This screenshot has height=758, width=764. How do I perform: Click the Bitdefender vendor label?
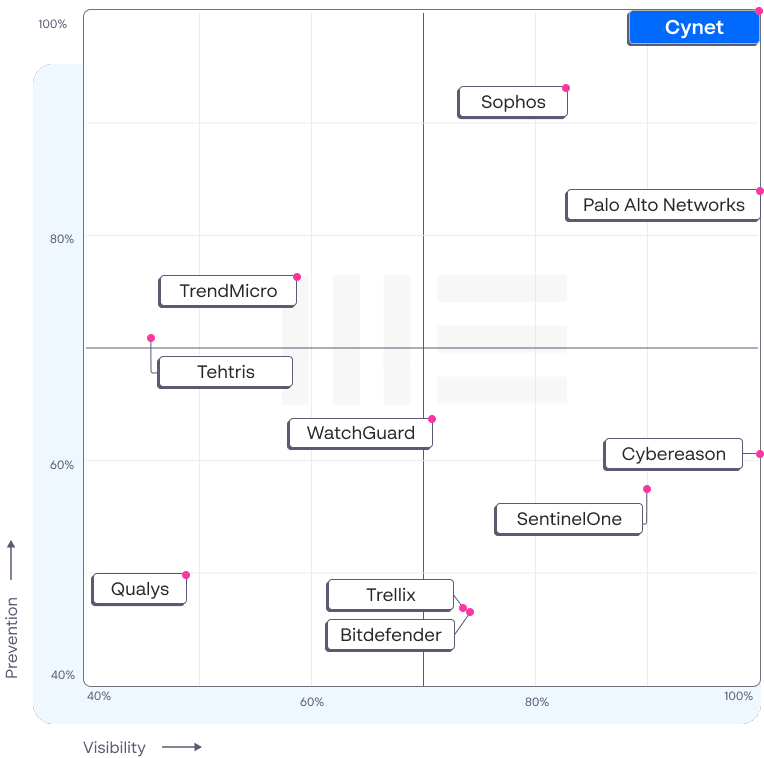[390, 635]
